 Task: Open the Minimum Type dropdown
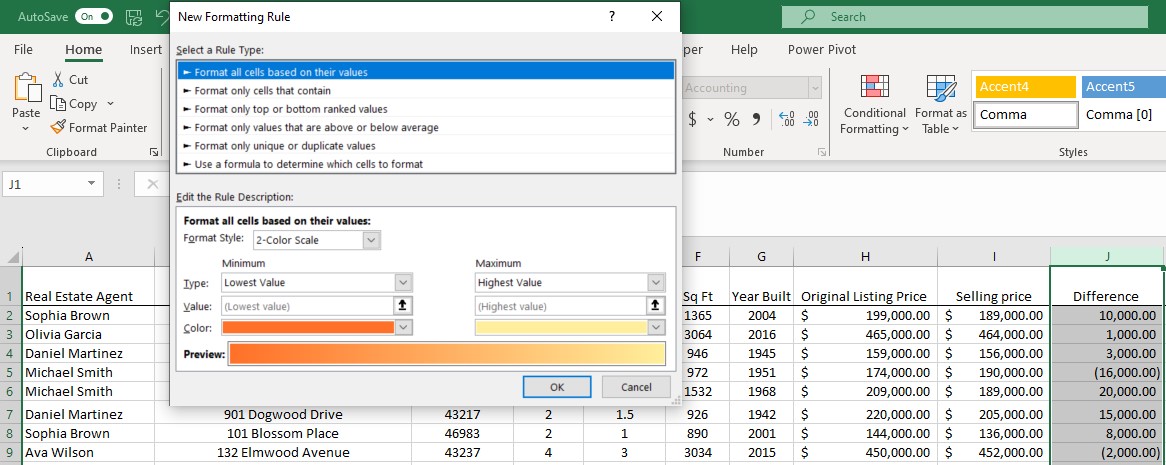pos(404,283)
